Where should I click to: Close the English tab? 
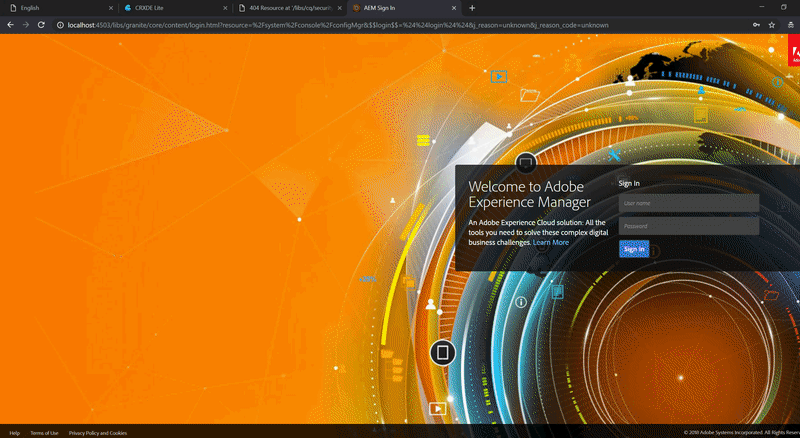(111, 8)
